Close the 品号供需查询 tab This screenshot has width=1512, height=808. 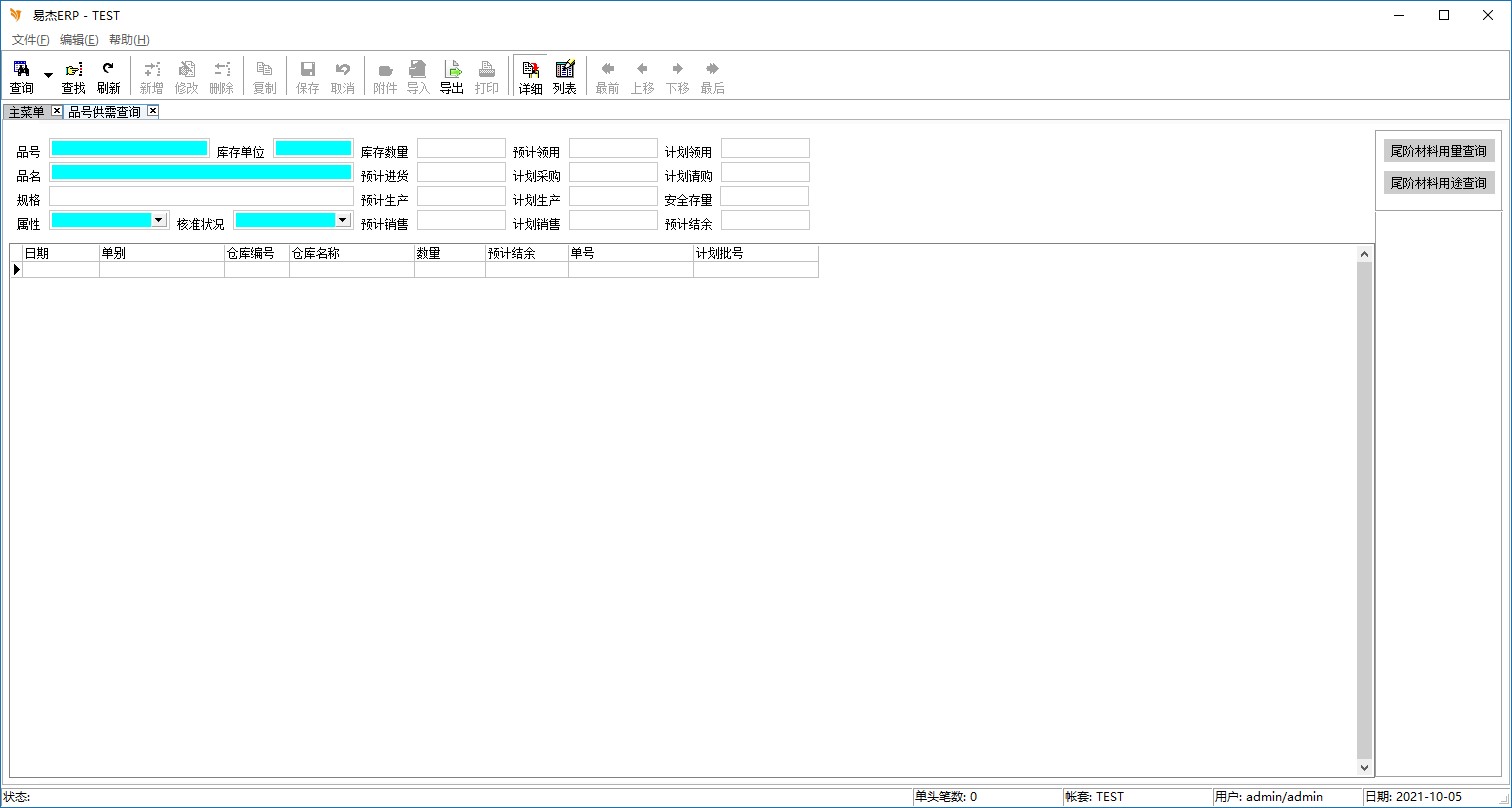point(153,111)
